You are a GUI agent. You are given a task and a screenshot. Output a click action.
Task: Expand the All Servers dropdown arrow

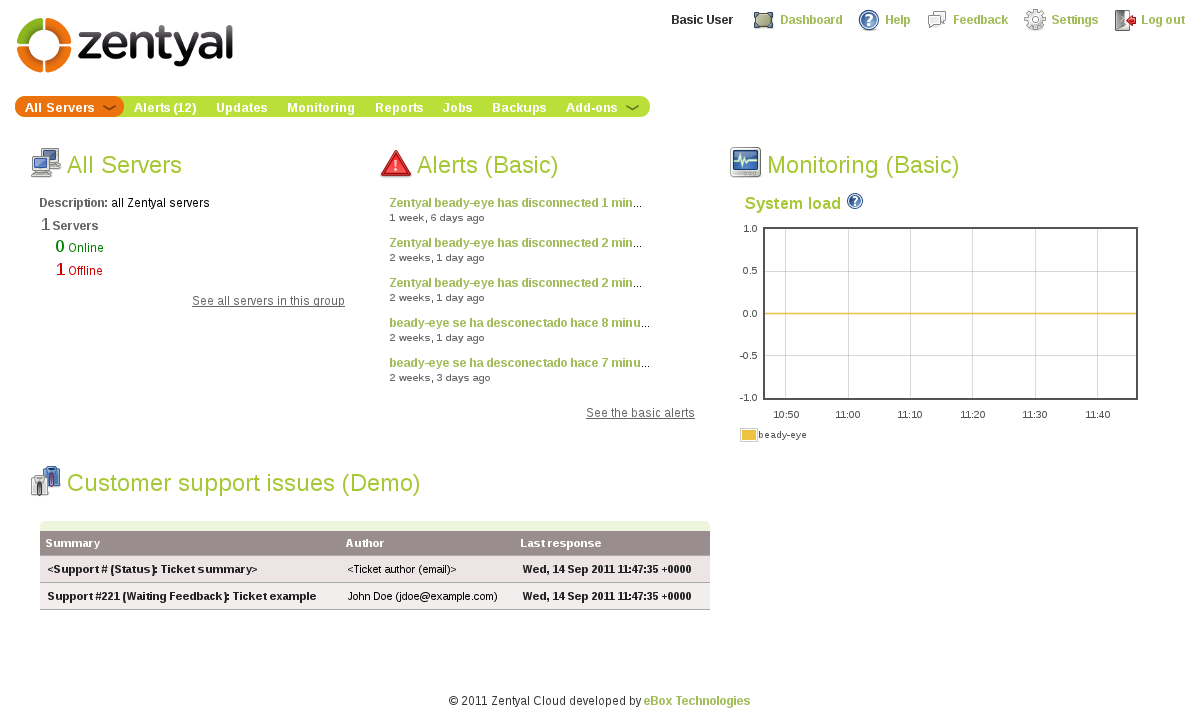110,107
